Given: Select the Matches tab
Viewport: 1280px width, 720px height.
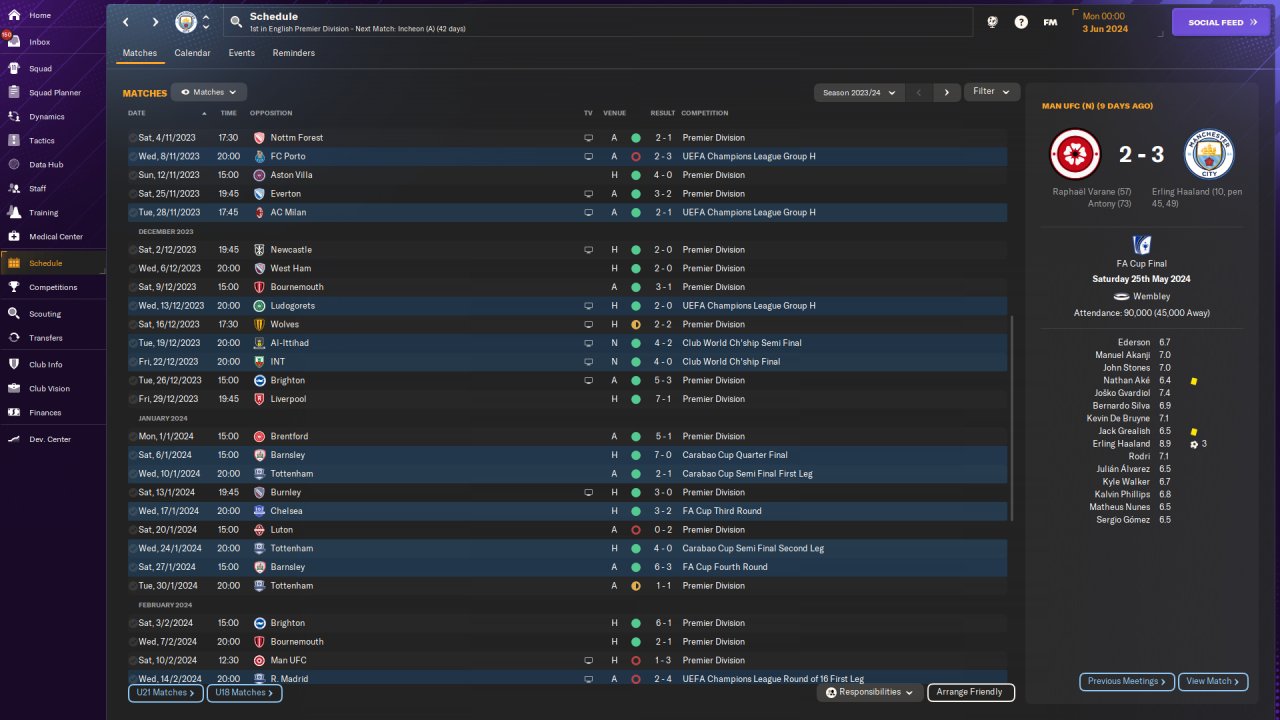Looking at the screenshot, I should click(140, 53).
